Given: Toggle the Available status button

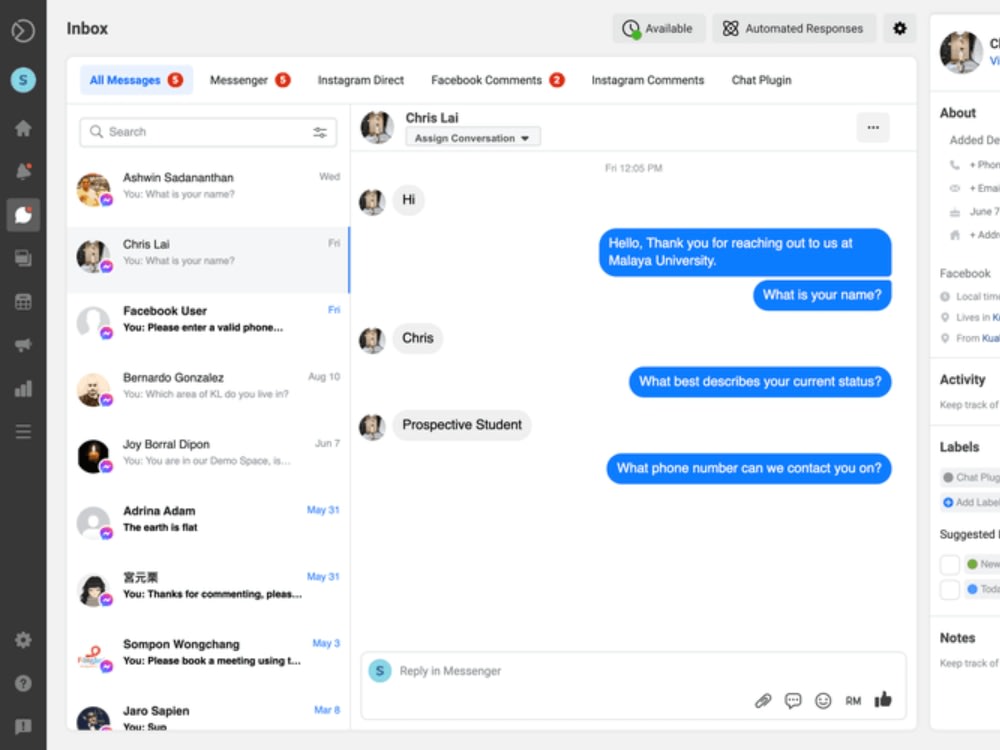Looking at the screenshot, I should click(659, 28).
